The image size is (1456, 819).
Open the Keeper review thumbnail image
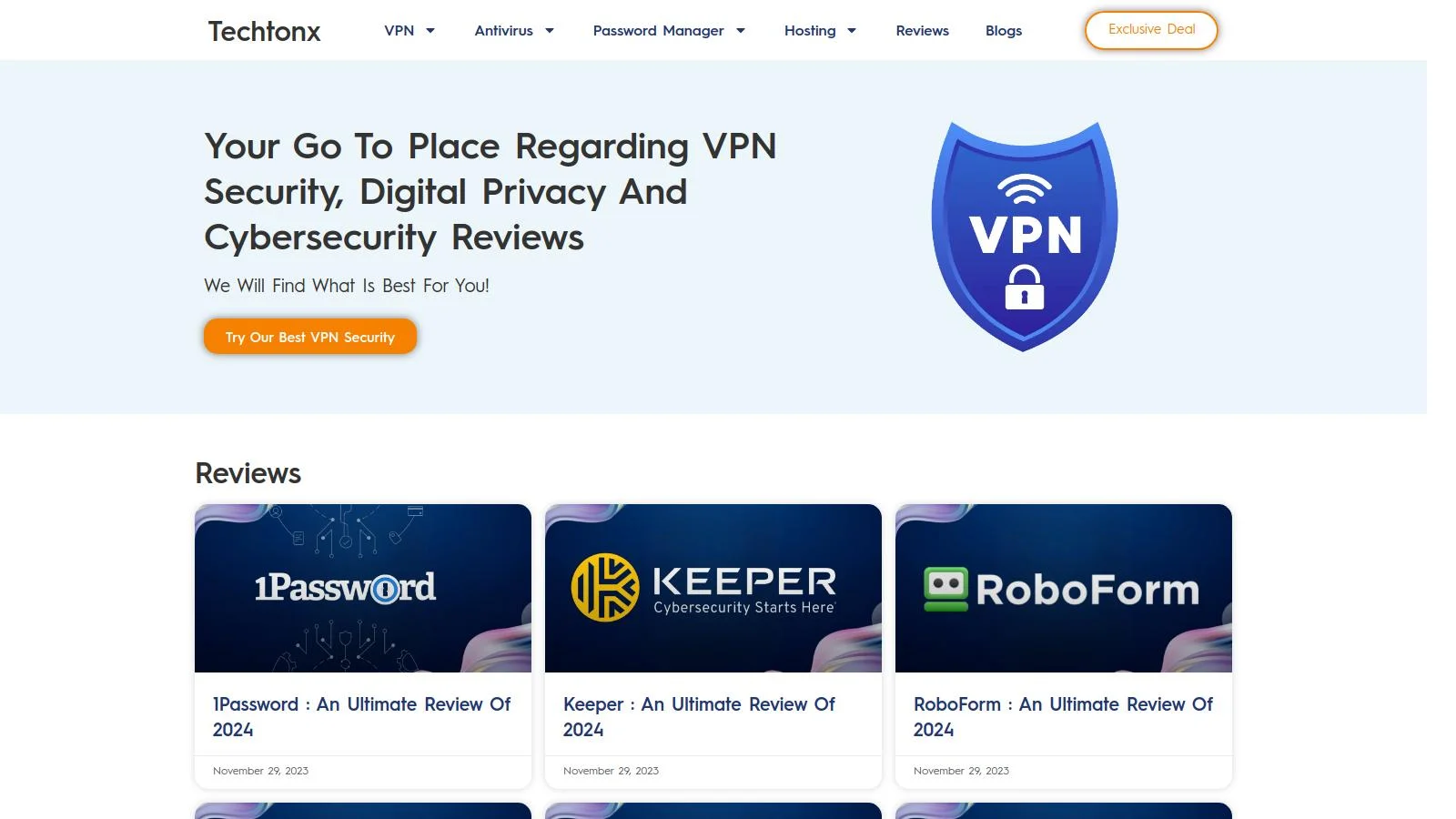pyautogui.click(x=713, y=588)
